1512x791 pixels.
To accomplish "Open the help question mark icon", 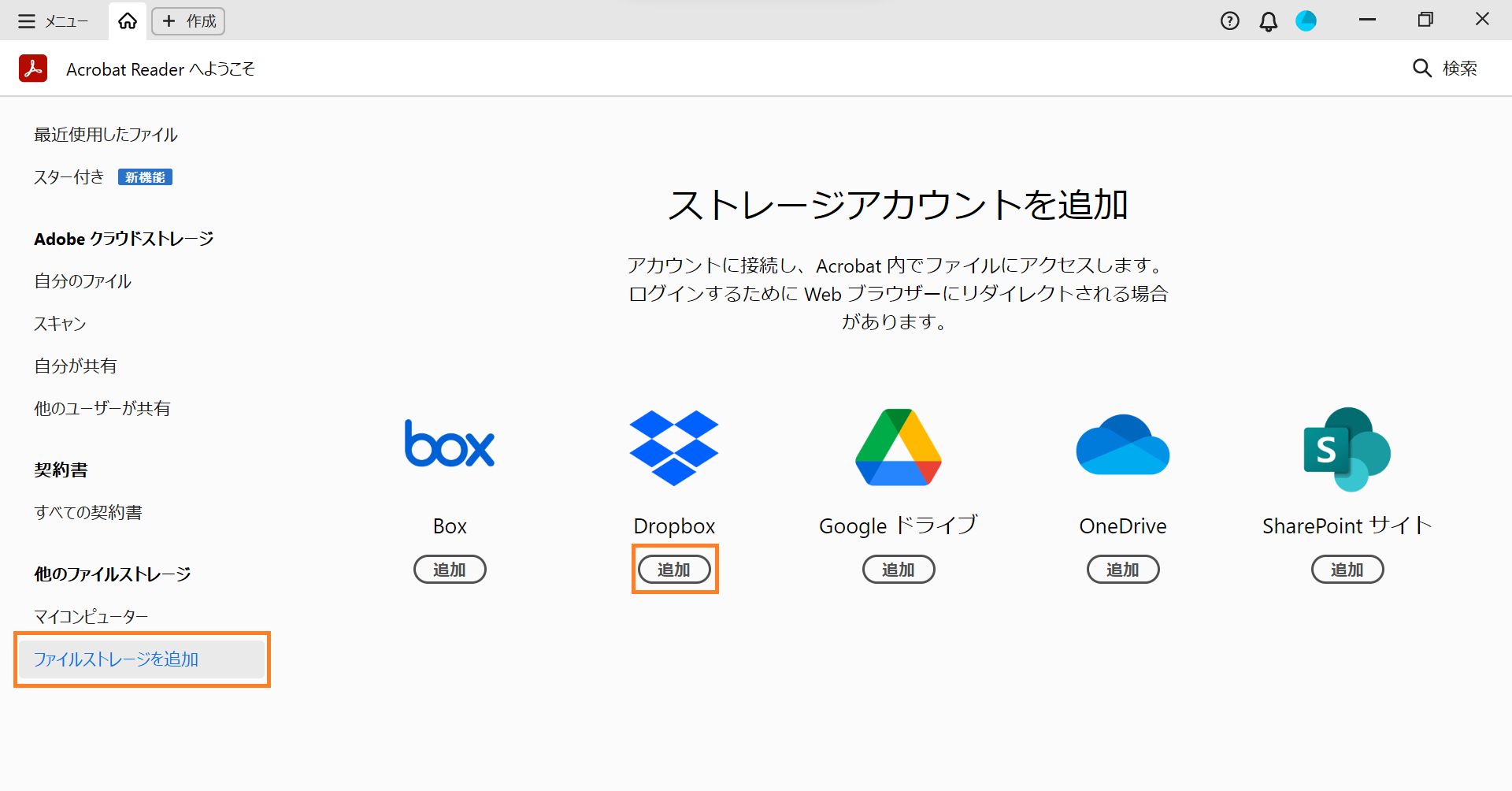I will (x=1228, y=20).
